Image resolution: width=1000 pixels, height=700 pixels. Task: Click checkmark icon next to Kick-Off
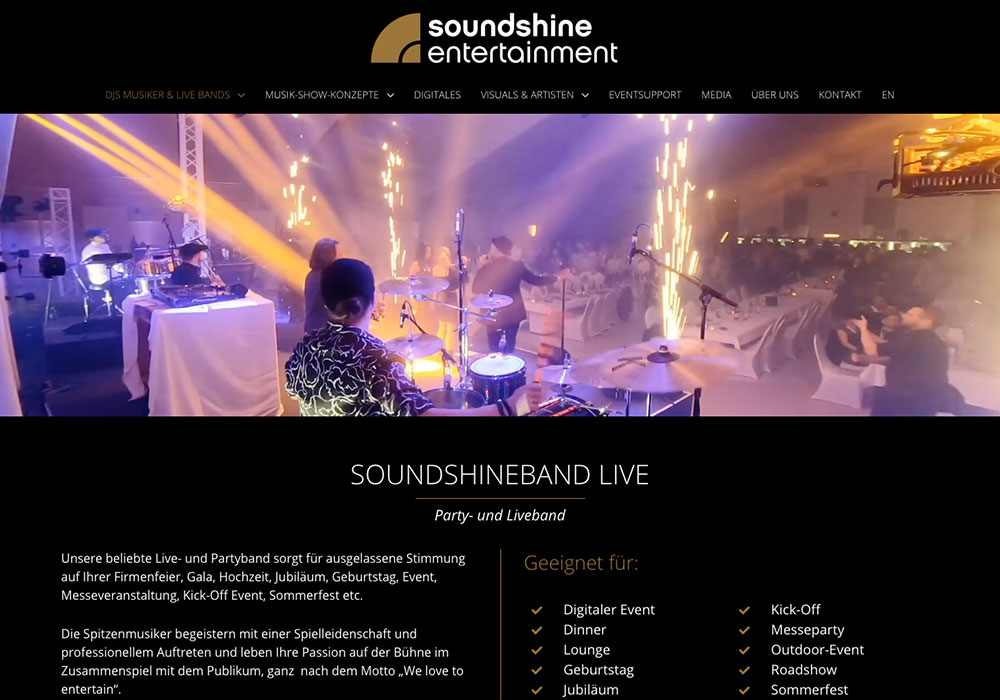744,610
